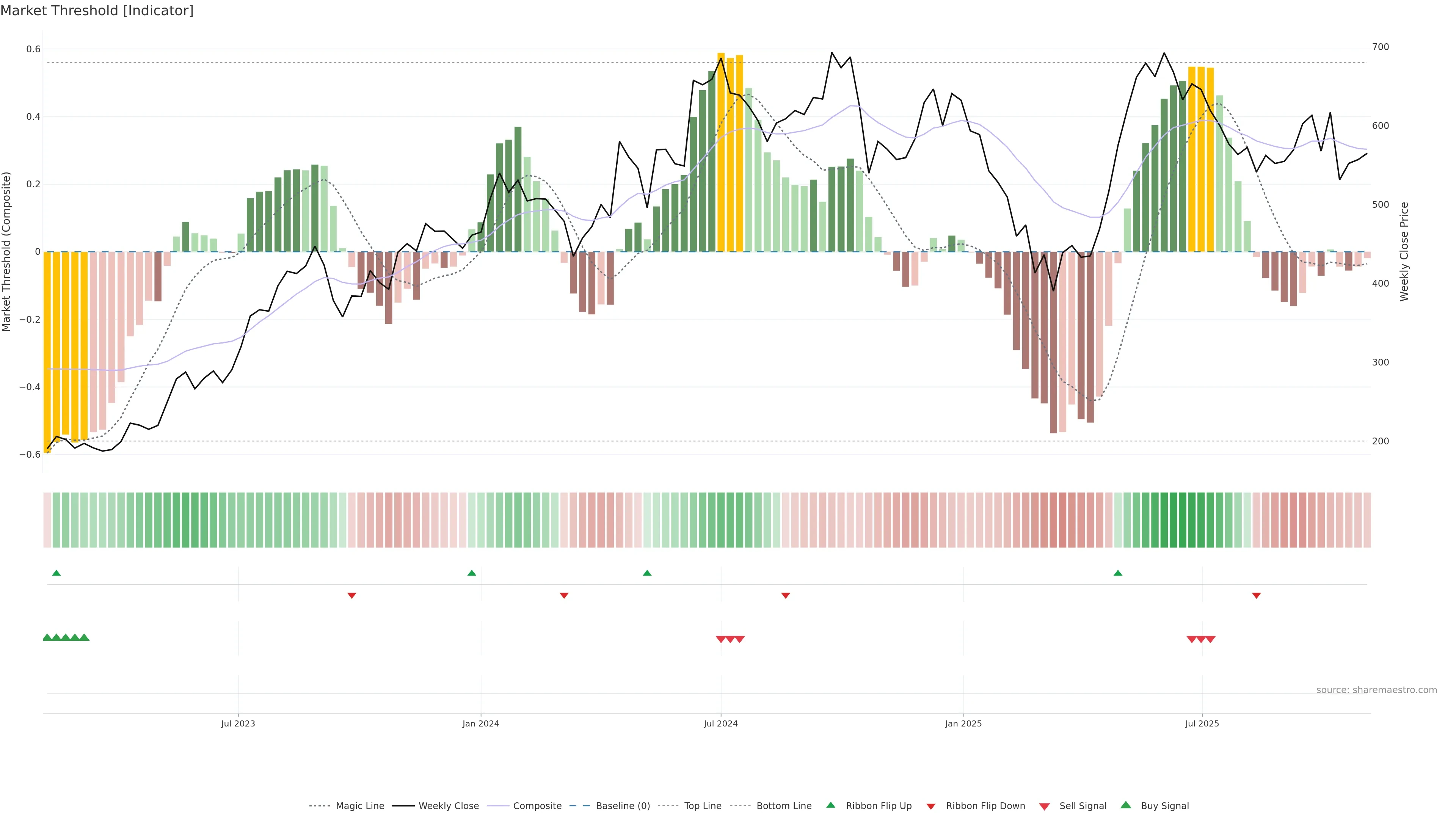Click the green ribbon flip up marker before Jul 2025
This screenshot has width=1456, height=819.
(1117, 573)
